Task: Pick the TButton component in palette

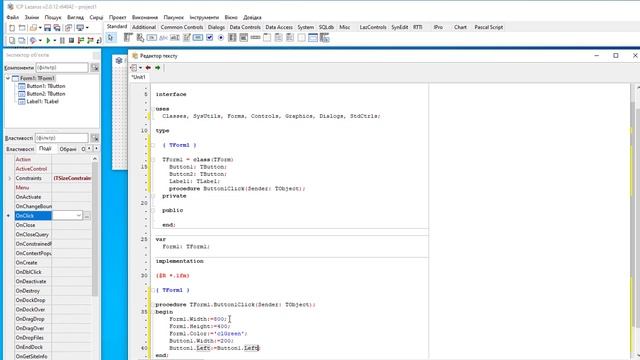Action: (151, 38)
